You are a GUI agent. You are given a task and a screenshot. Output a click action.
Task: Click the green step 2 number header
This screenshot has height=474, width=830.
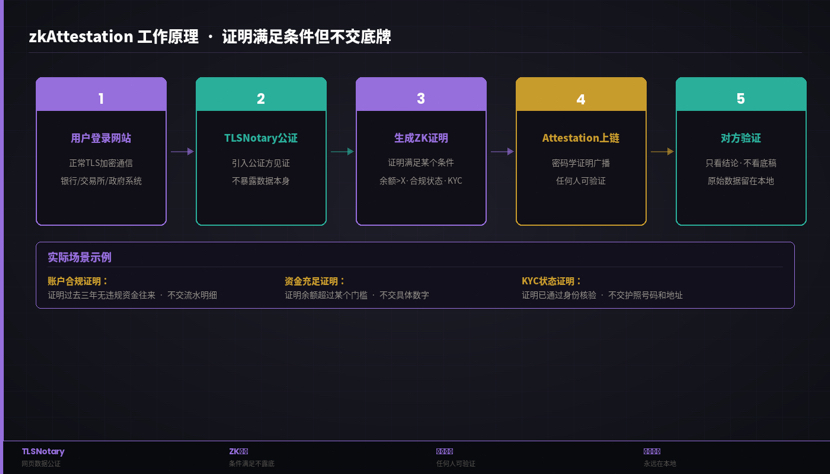261,96
